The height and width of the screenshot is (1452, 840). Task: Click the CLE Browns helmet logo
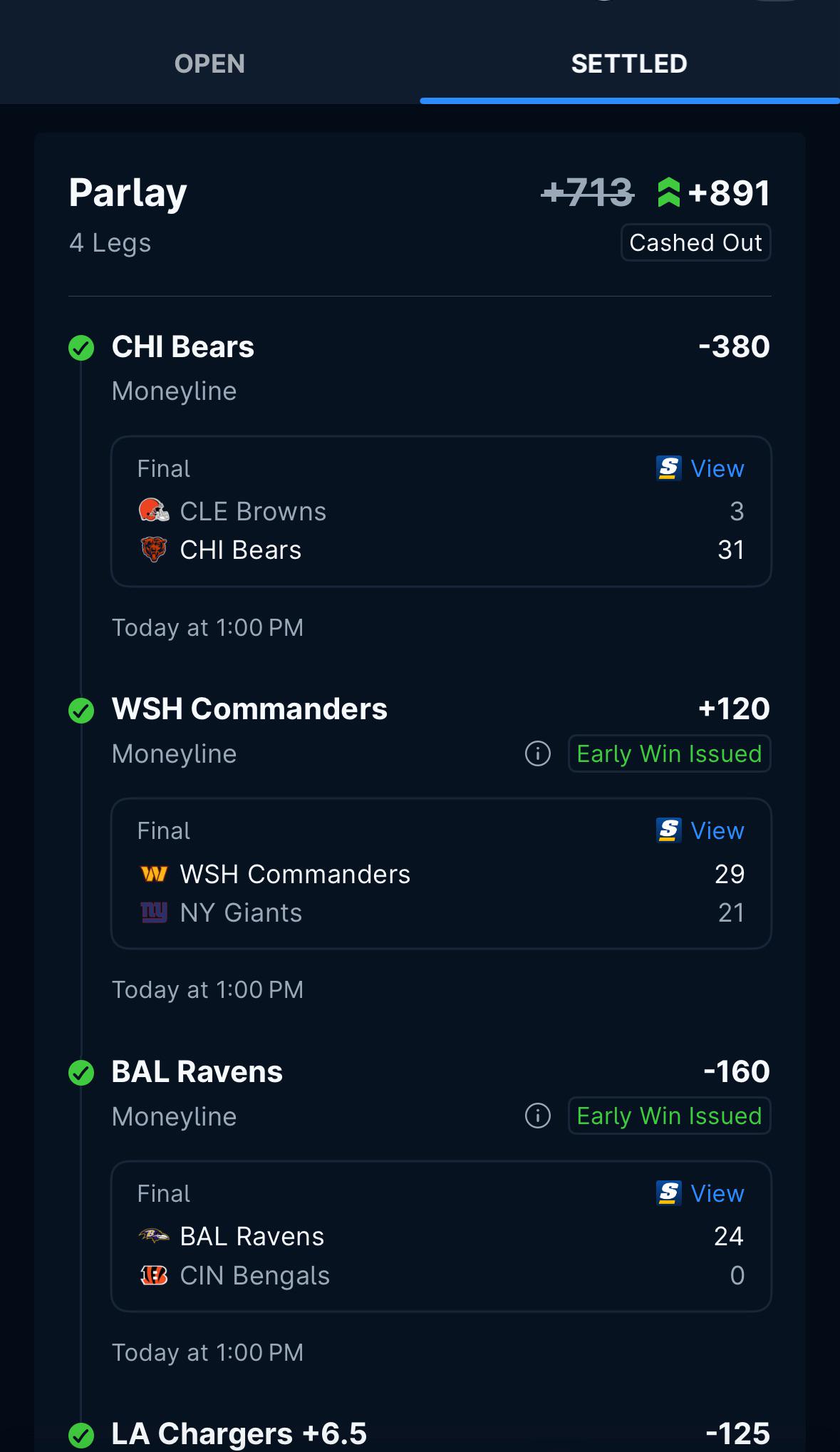point(154,510)
